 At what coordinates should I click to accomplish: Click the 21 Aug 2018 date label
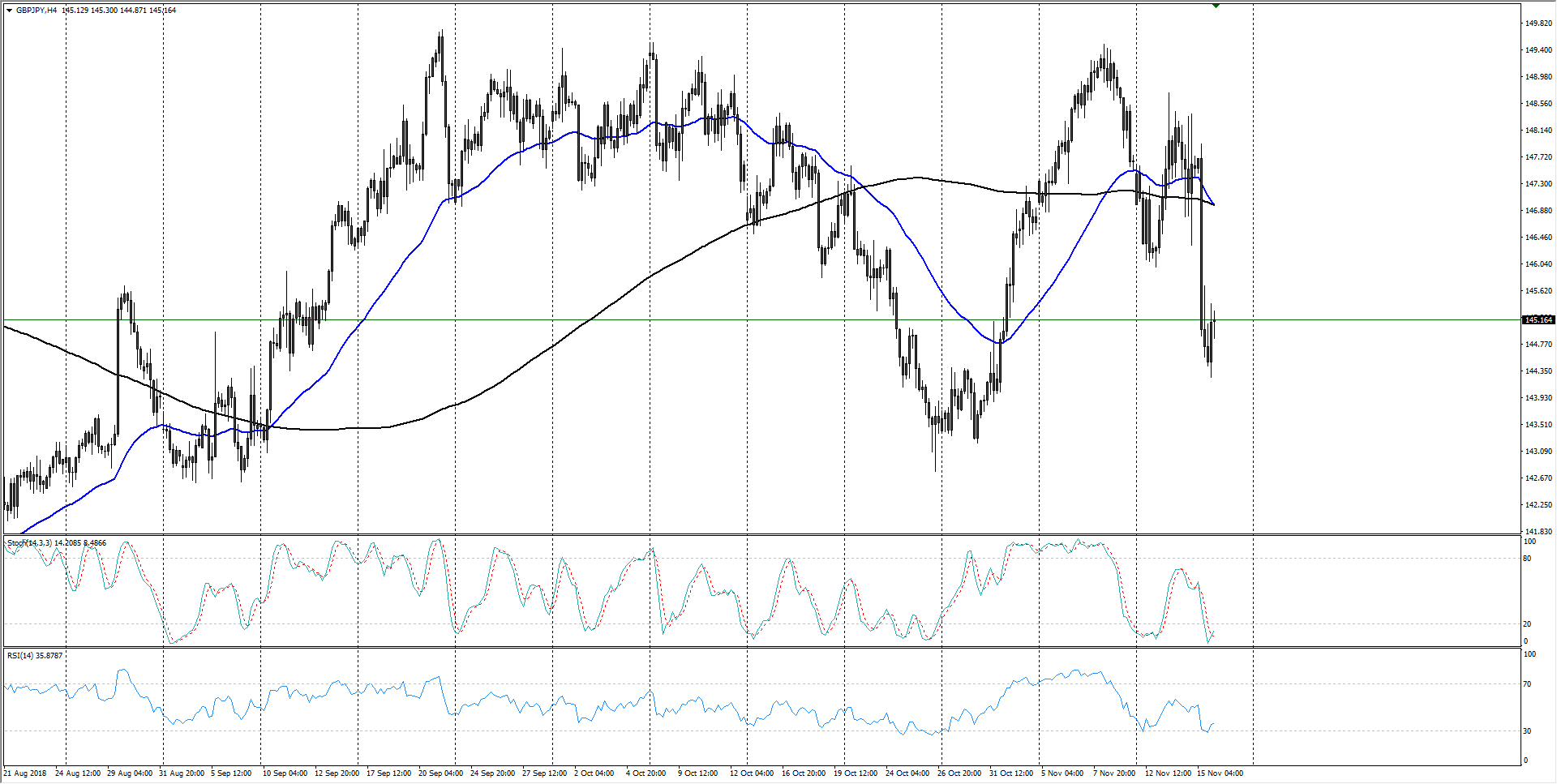(25, 773)
